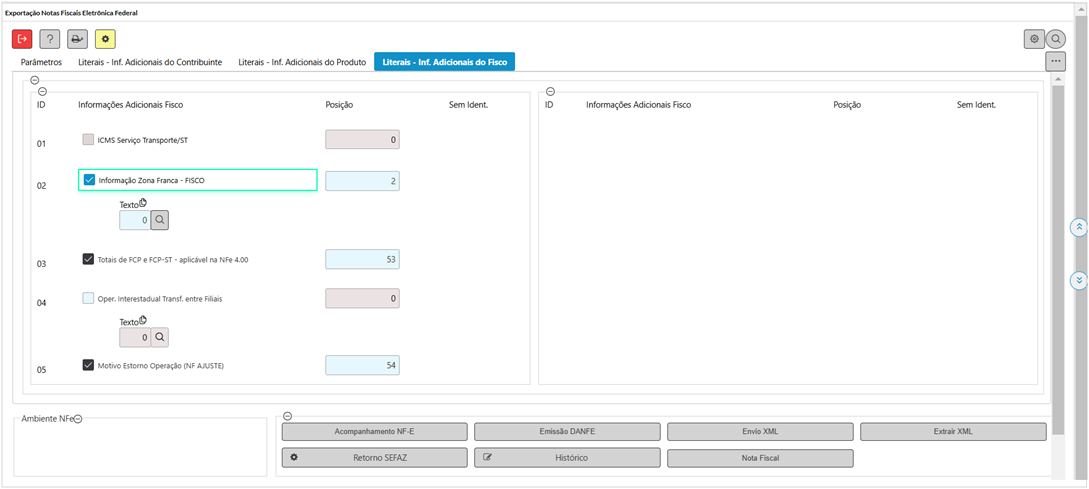Screen dimensions: 1089x489
Task: Click the printer icon in the toolbar
Action: [77, 39]
